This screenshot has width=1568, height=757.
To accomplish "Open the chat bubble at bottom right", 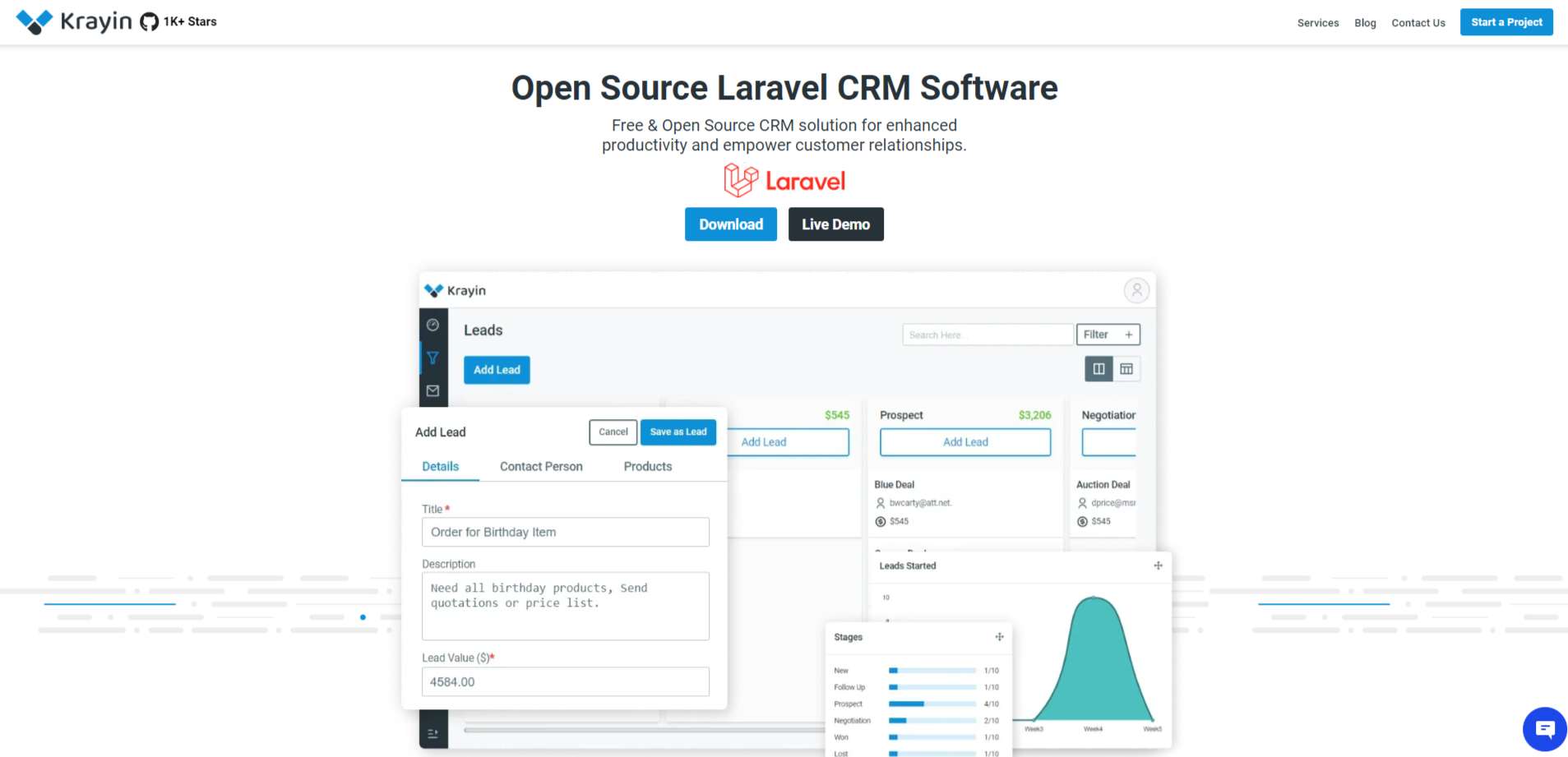I will pos(1543,728).
